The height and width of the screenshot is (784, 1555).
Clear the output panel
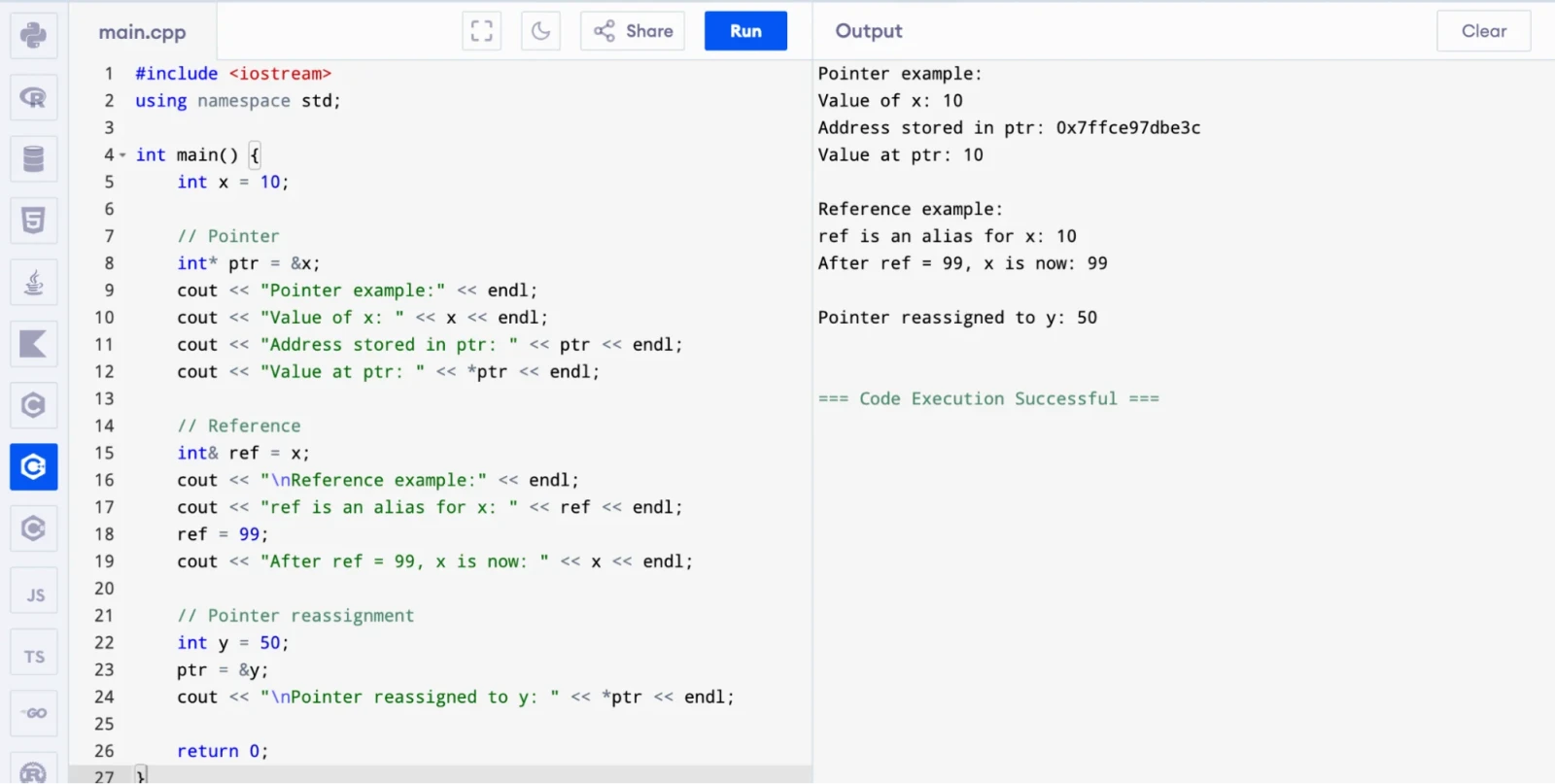1484,31
